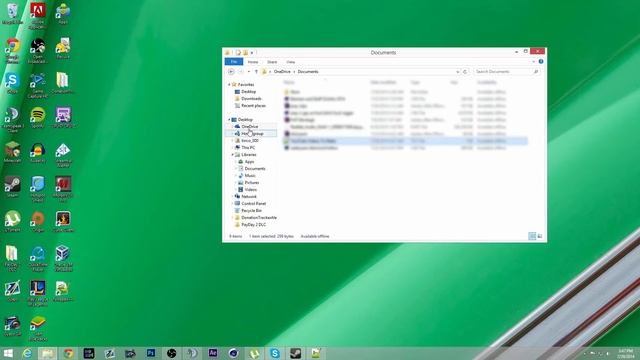Open the recent locations dropdown arrow
This screenshot has height=360, width=640.
(249, 72)
